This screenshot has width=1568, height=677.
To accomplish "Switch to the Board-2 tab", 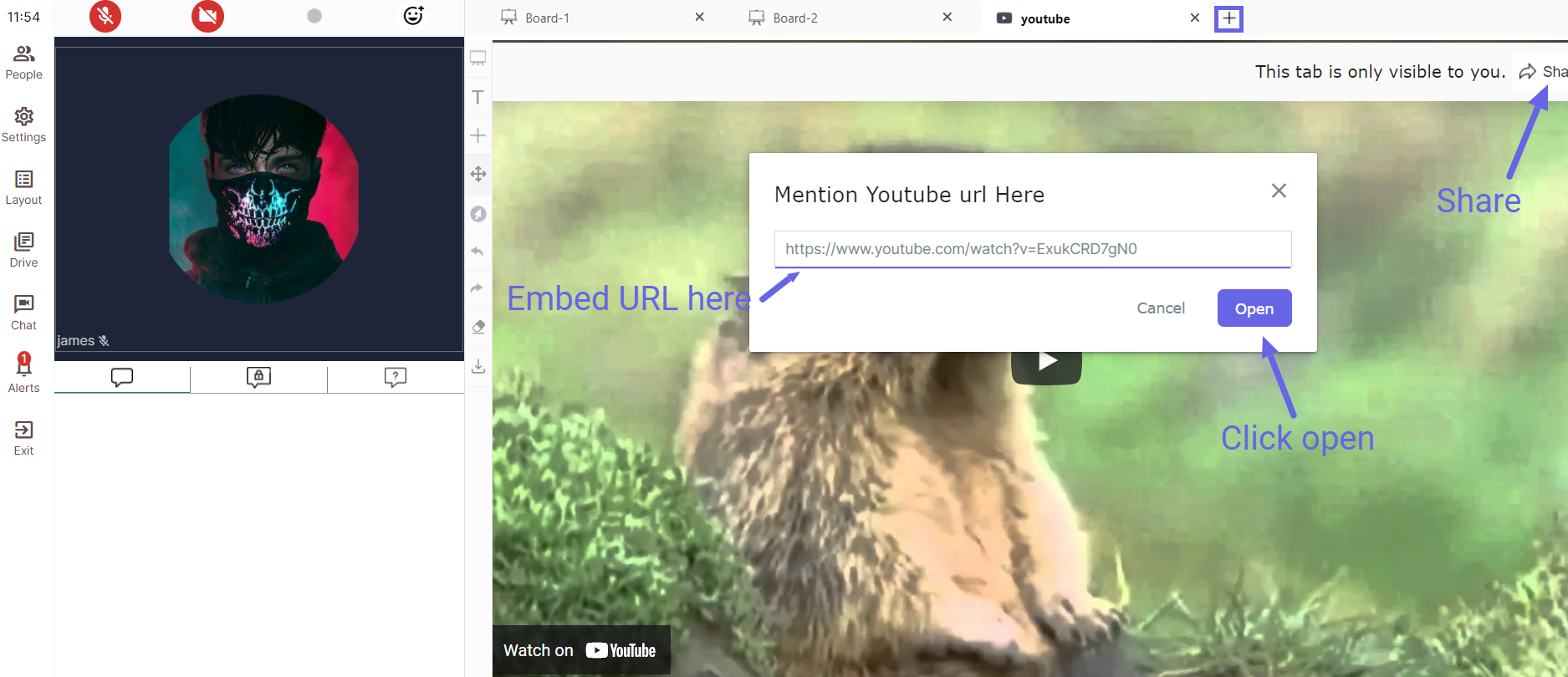I will (x=794, y=18).
